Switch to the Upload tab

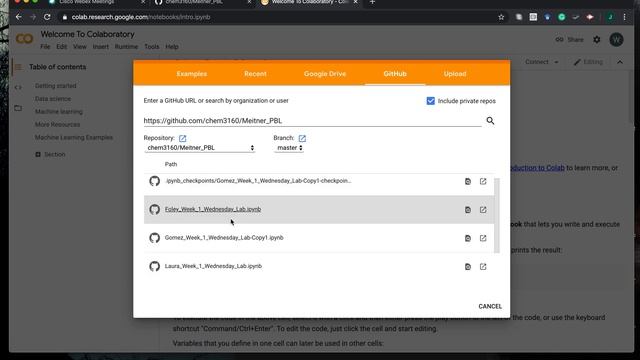click(x=455, y=74)
